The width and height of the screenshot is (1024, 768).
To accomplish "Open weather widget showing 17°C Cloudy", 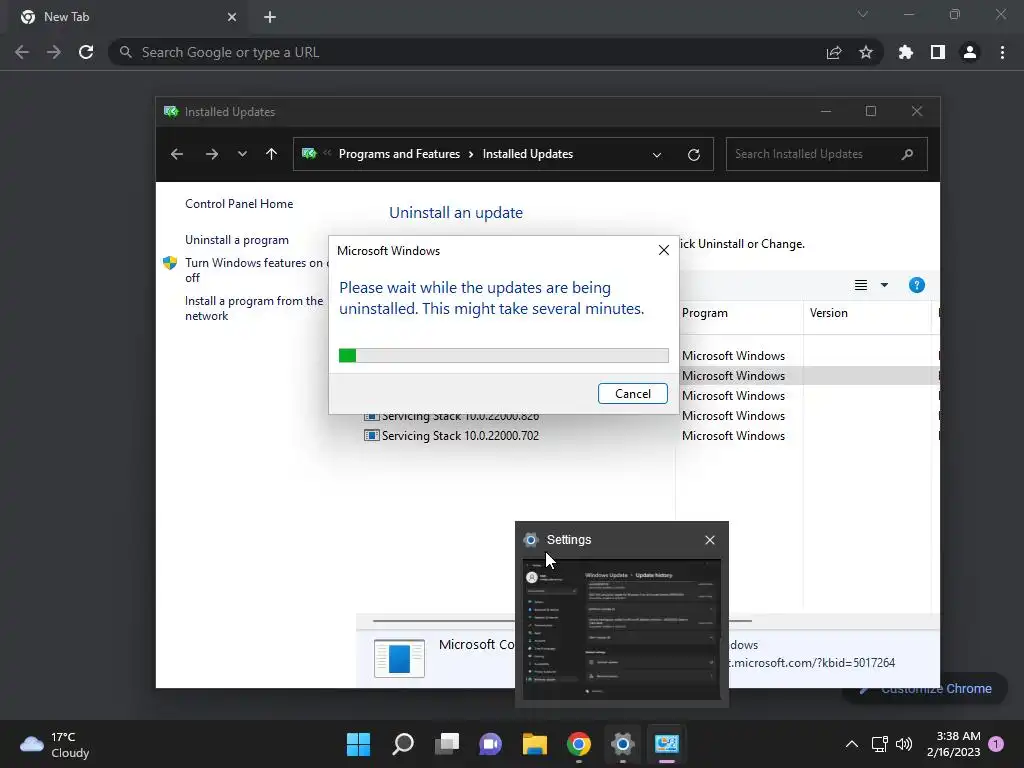I will click(55, 744).
